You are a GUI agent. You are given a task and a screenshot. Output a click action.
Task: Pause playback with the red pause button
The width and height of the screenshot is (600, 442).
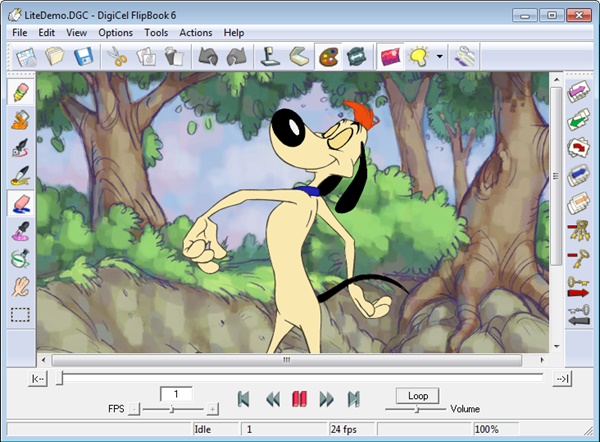click(298, 399)
